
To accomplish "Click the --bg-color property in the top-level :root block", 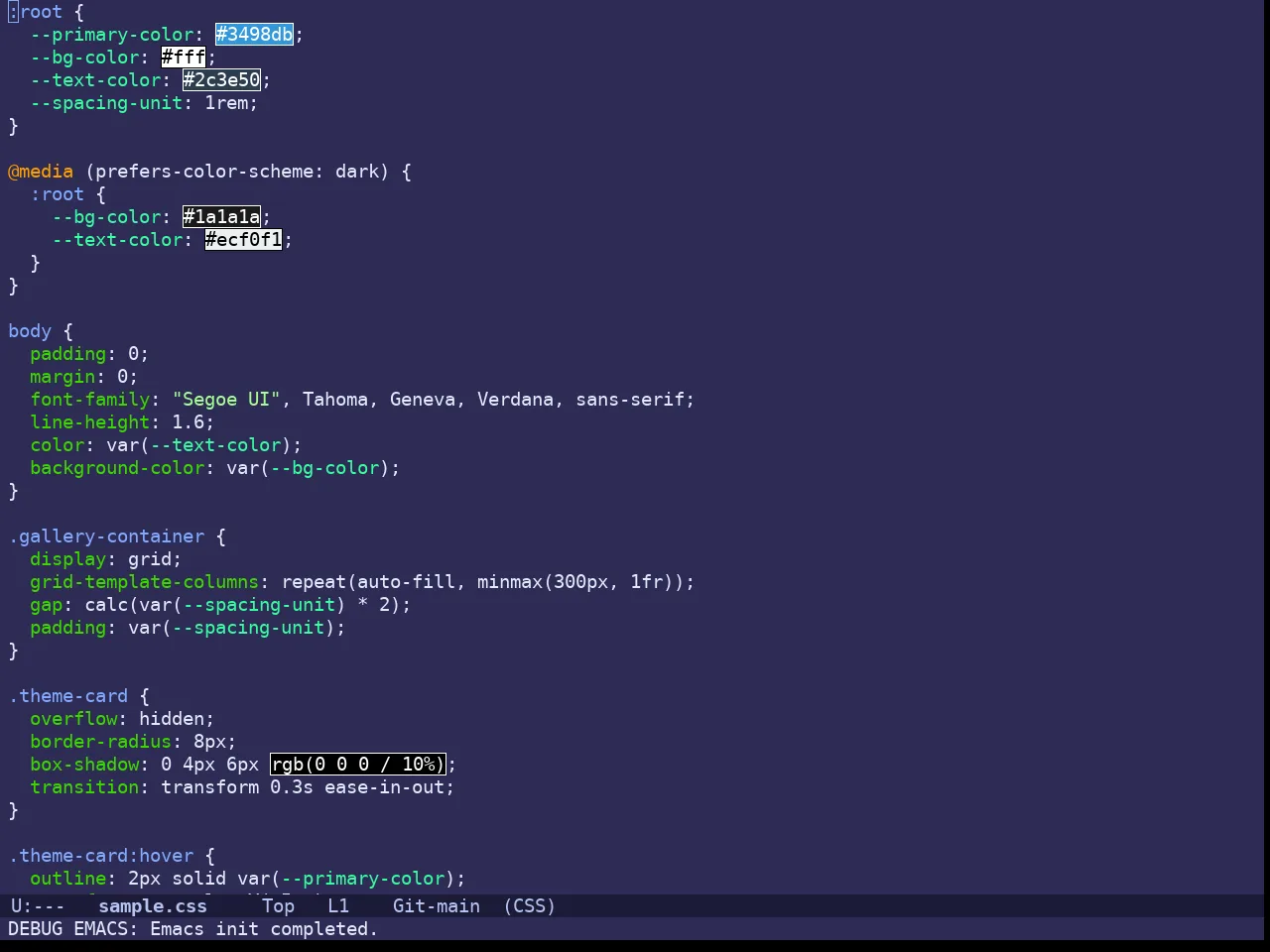I will pyautogui.click(x=84, y=58).
